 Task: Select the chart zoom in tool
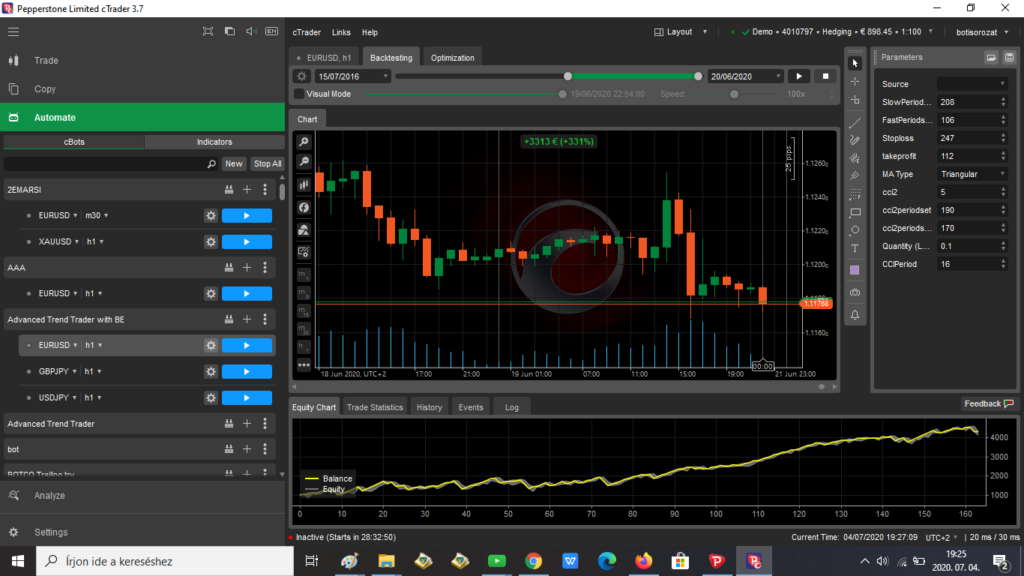pyautogui.click(x=303, y=142)
